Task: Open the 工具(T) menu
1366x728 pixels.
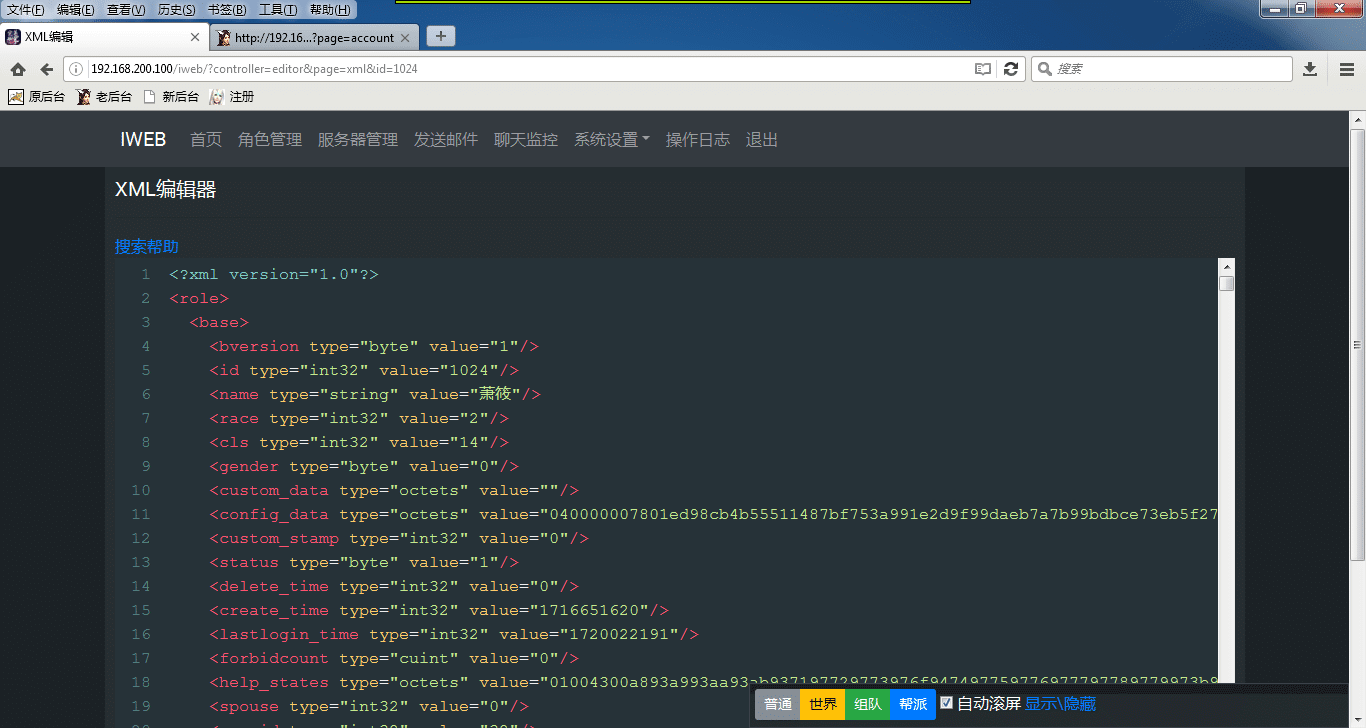Action: [277, 10]
